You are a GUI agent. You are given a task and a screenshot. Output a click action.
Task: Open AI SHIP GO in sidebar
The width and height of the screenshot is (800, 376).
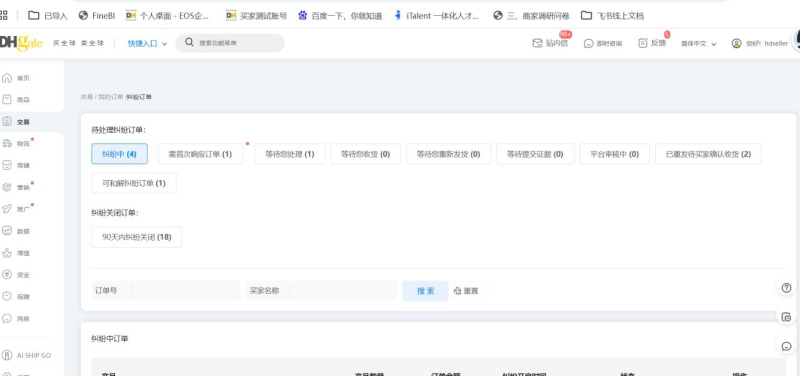(27, 355)
